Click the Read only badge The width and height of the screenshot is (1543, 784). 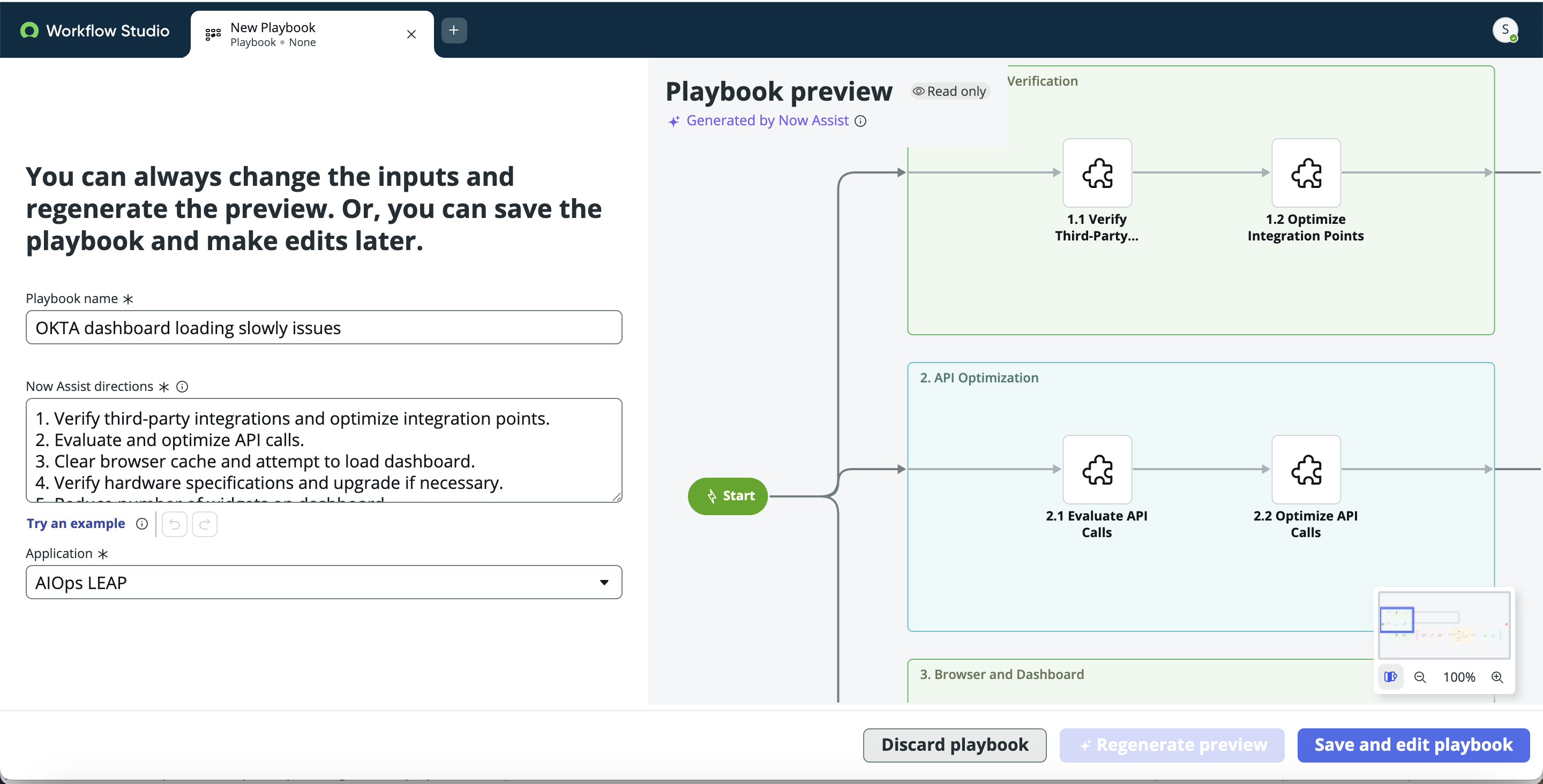point(950,91)
